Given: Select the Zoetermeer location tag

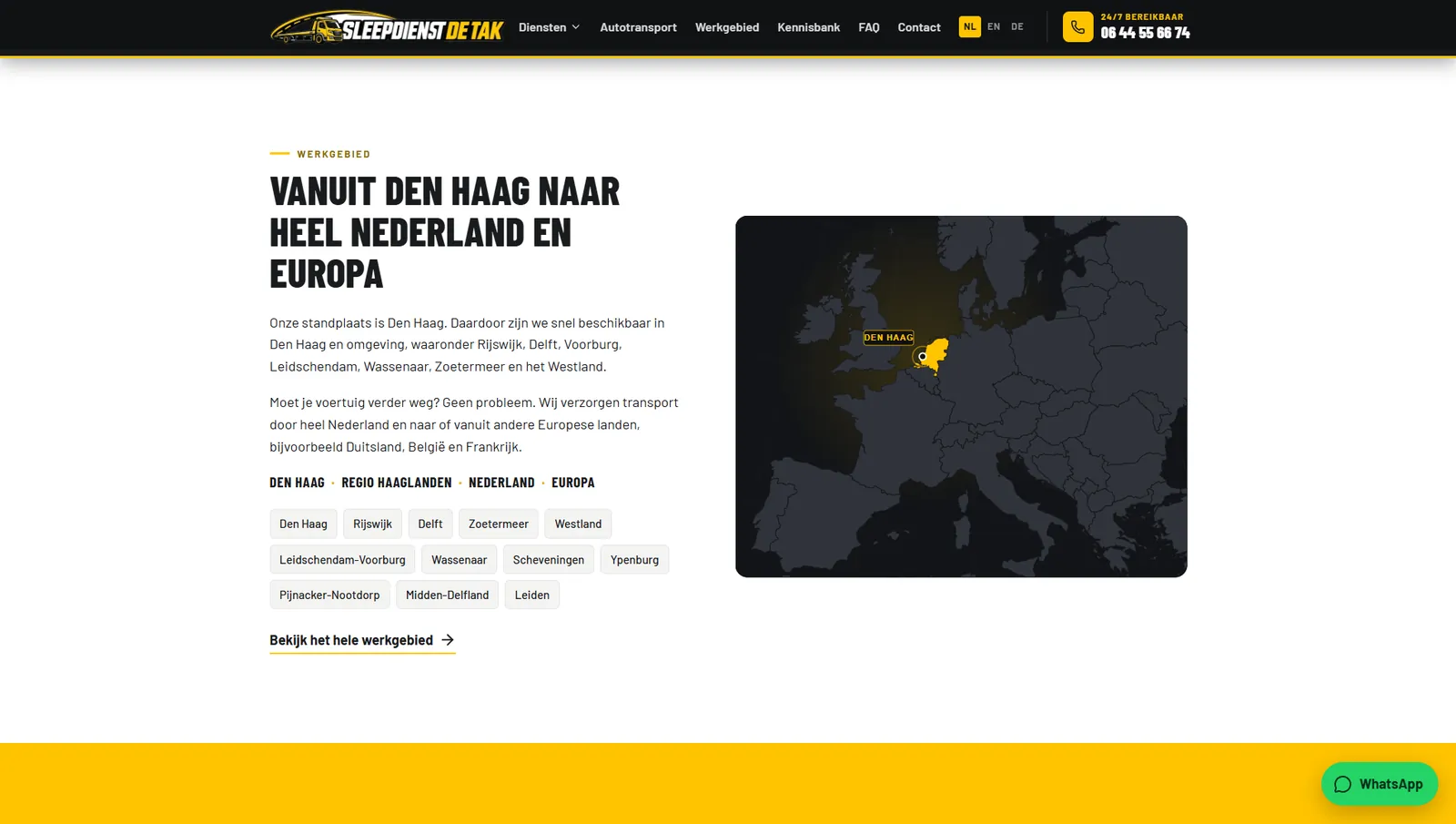Looking at the screenshot, I should 499,524.
